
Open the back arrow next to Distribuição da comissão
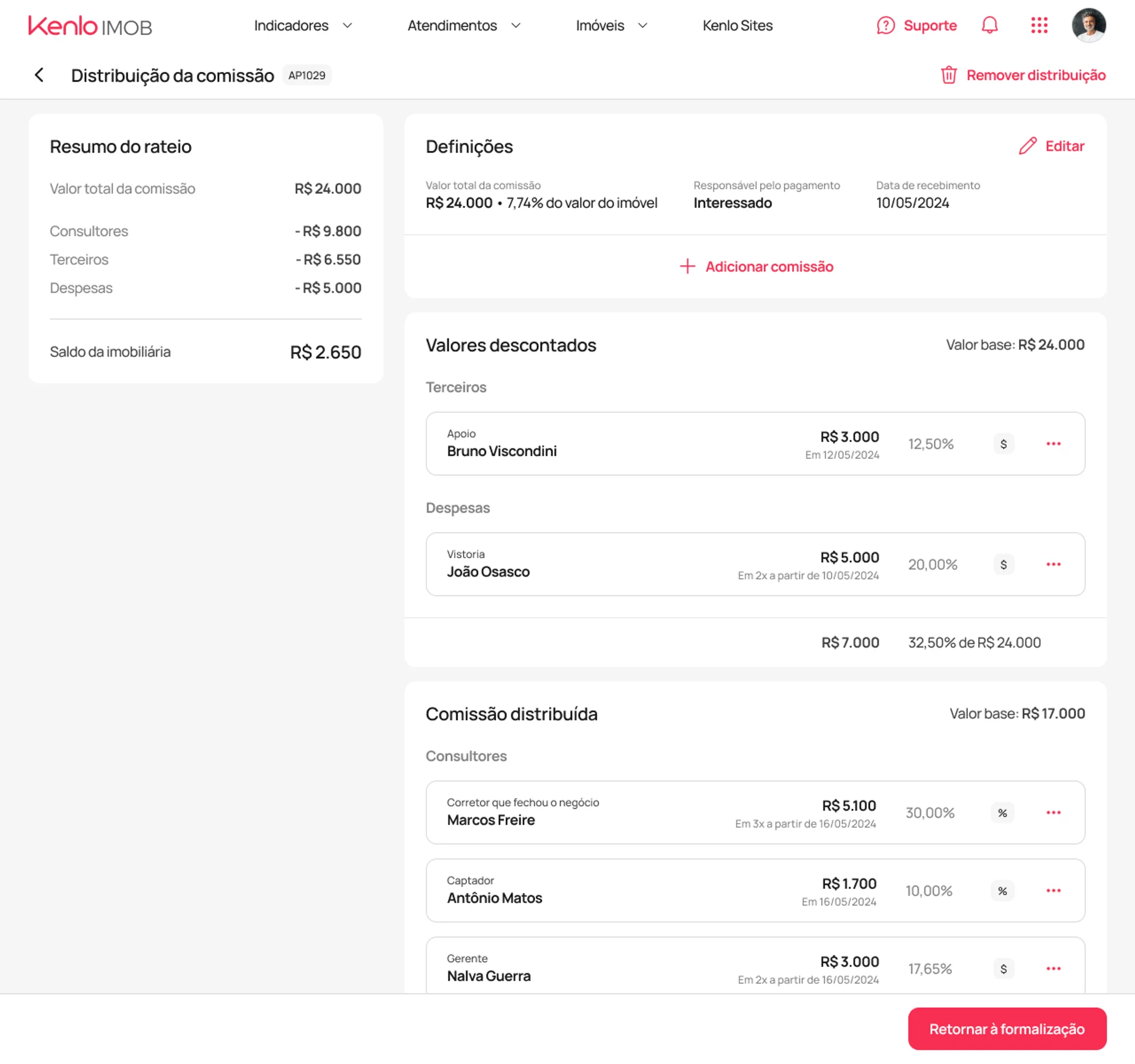pyautogui.click(x=38, y=75)
